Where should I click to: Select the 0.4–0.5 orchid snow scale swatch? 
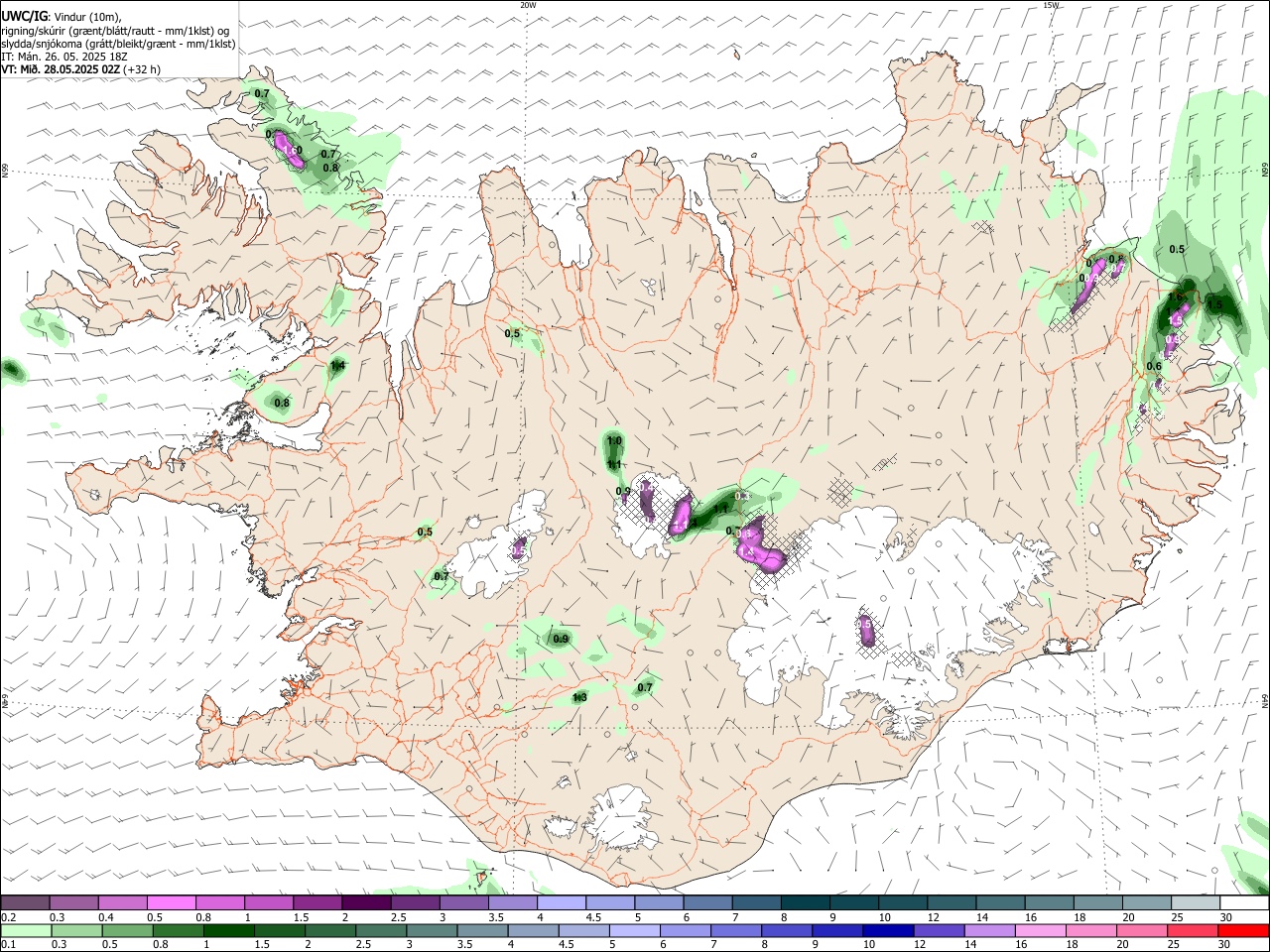tap(122, 903)
